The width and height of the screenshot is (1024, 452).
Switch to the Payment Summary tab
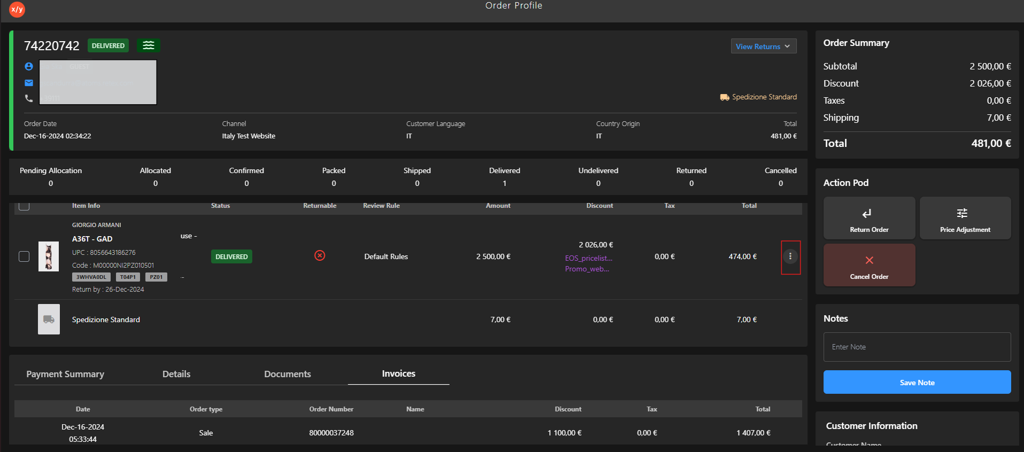[x=65, y=374]
